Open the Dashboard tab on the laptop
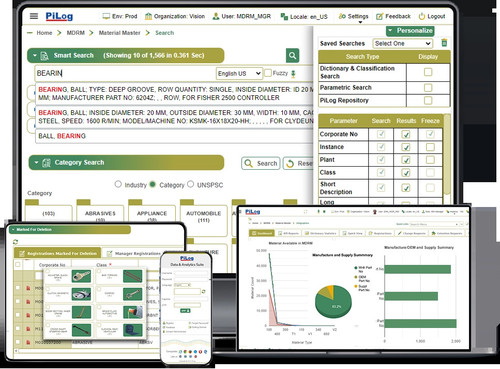This screenshot has height=369, width=500. click(262, 233)
